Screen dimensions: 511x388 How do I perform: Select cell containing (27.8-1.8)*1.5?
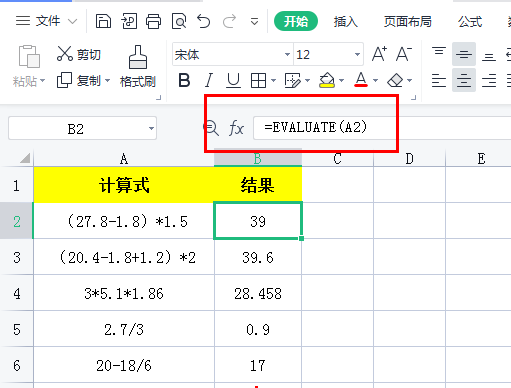tap(124, 221)
